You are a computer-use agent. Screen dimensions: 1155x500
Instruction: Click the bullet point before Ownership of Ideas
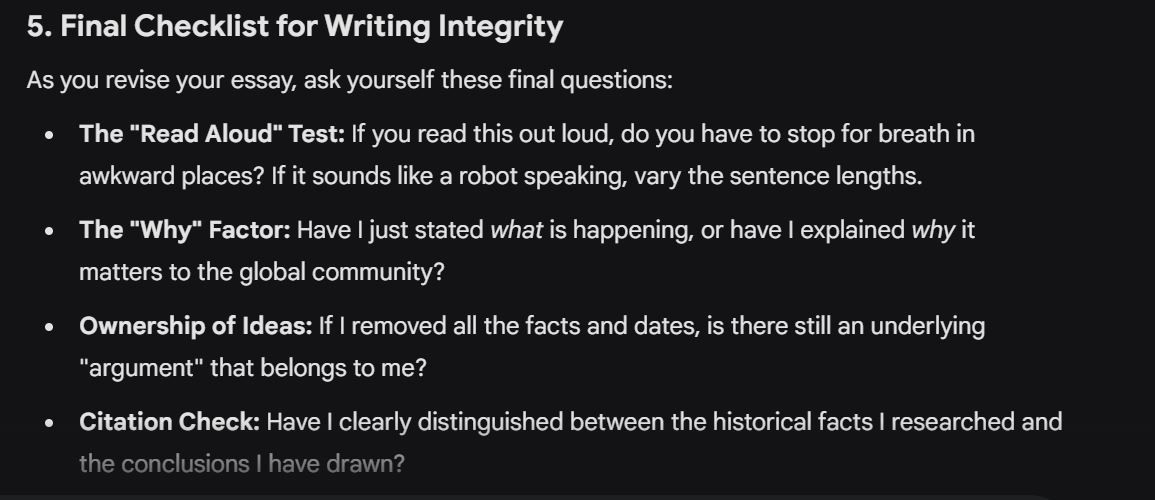coord(48,327)
